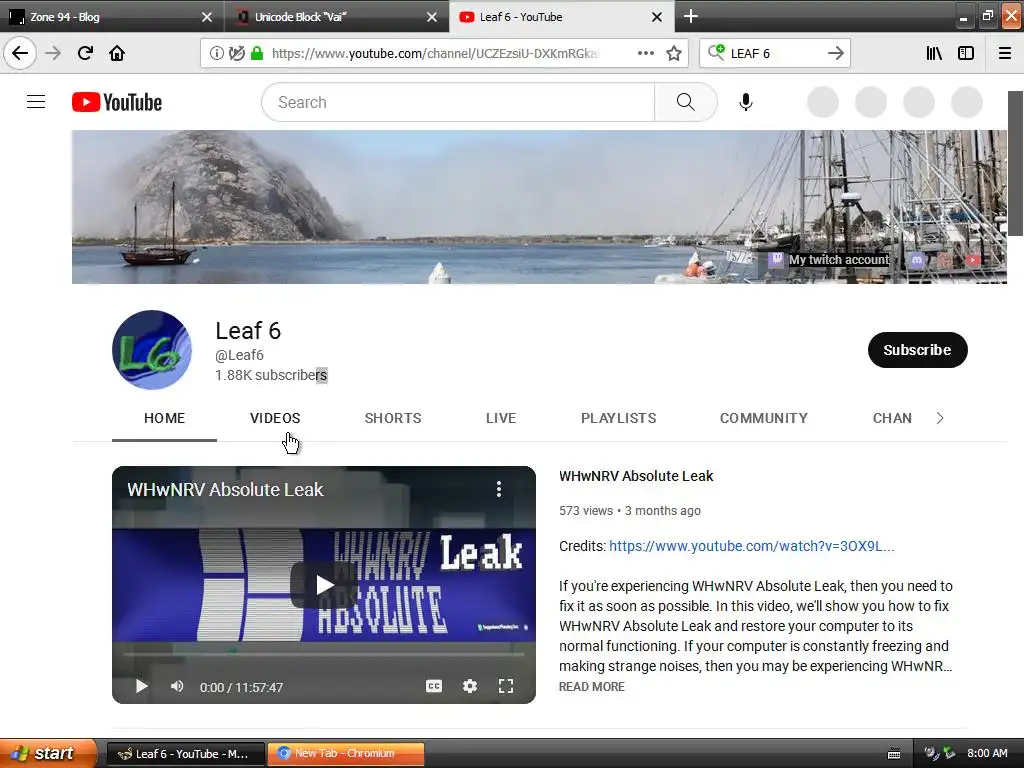
Task: Open the LIVE channel tab
Action: (x=501, y=418)
